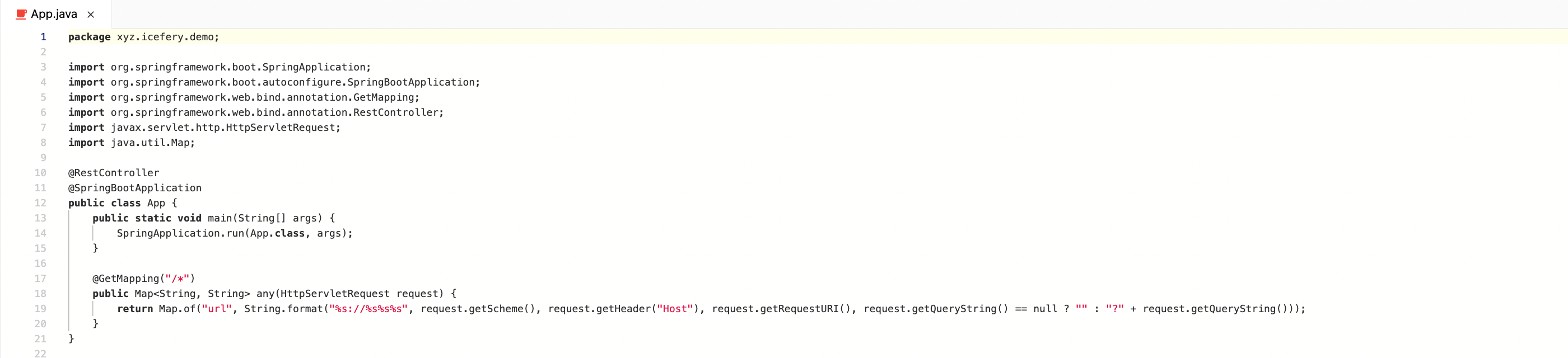Click the public class App declaration

click(x=122, y=203)
